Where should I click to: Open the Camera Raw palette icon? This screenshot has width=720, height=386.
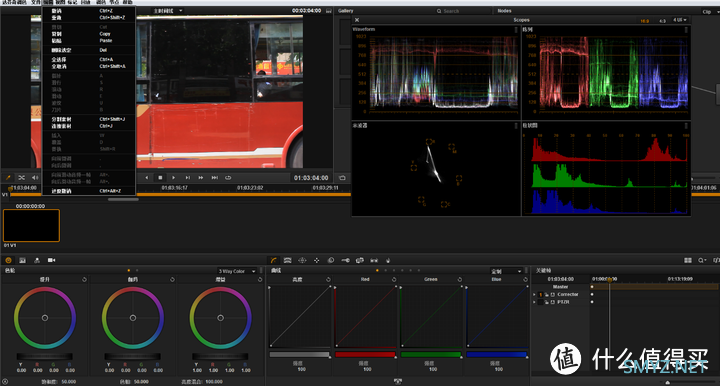pos(51,260)
